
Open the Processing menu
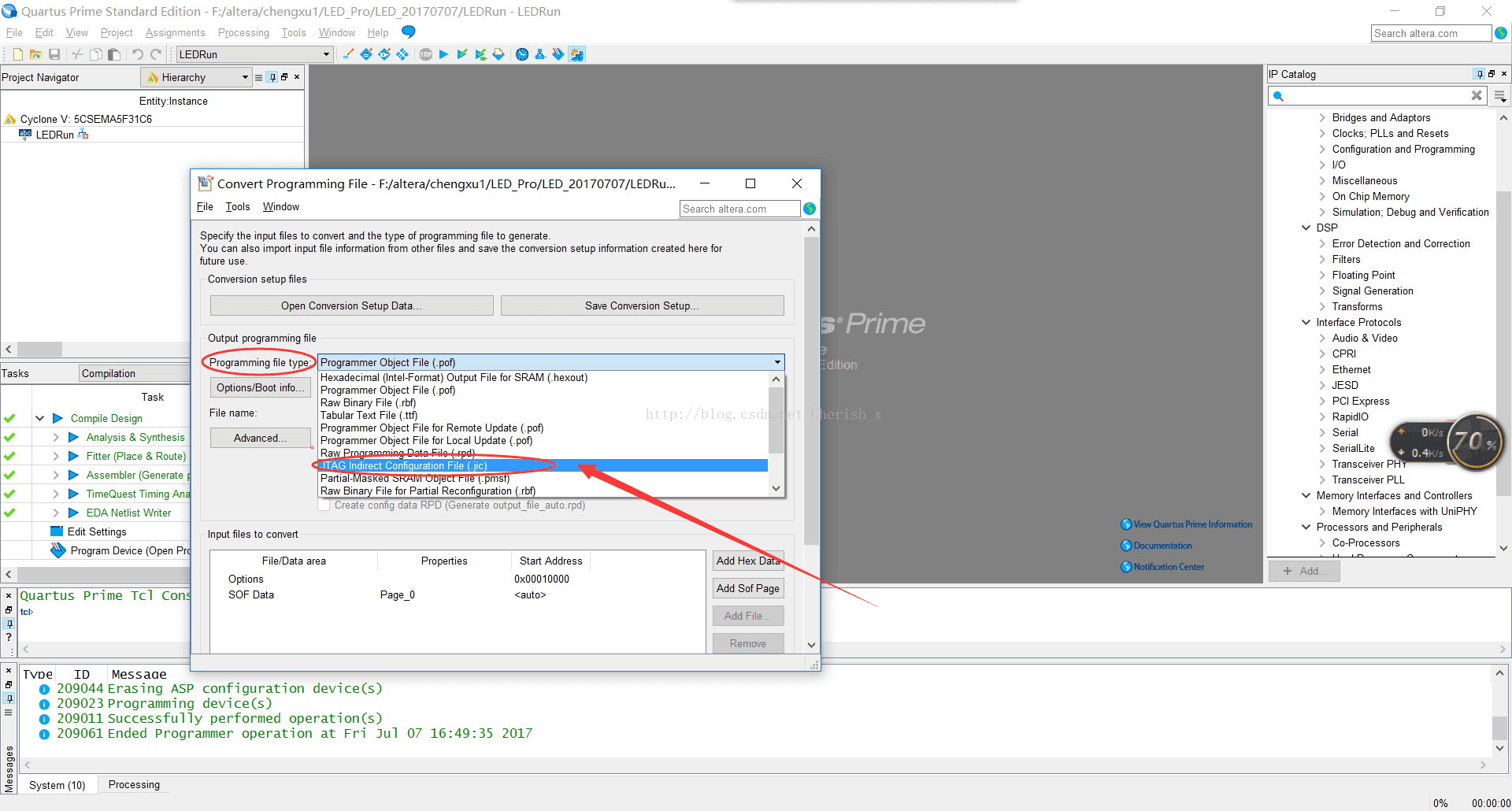243,32
